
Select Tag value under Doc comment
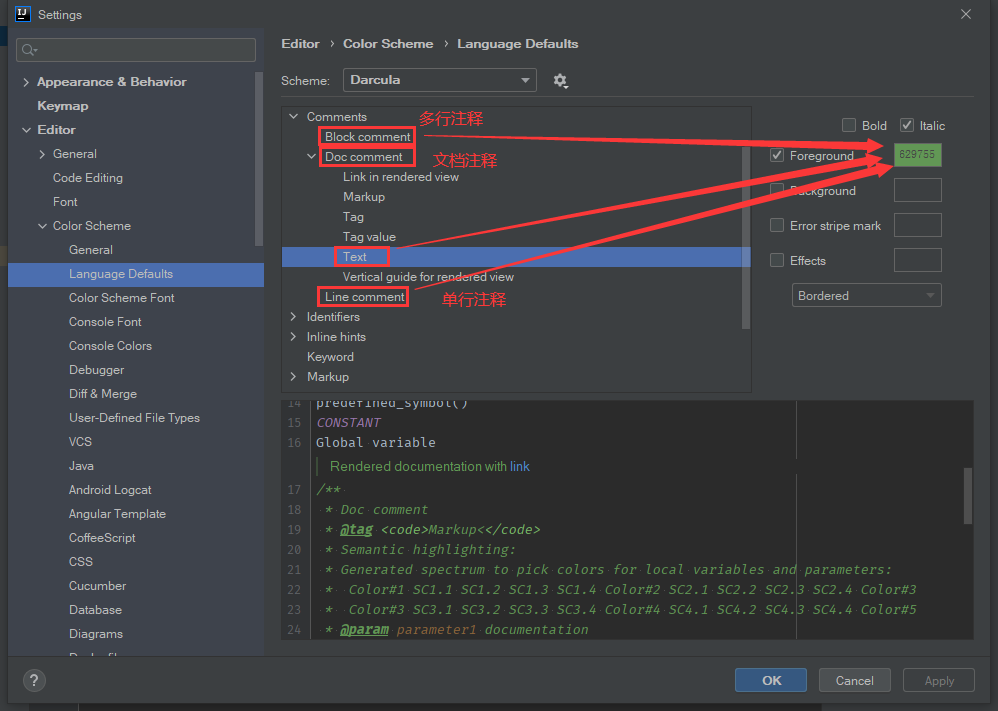tap(369, 237)
